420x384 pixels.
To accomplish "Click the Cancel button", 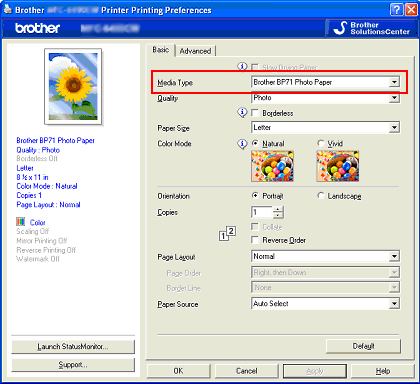I will [x=247, y=371].
